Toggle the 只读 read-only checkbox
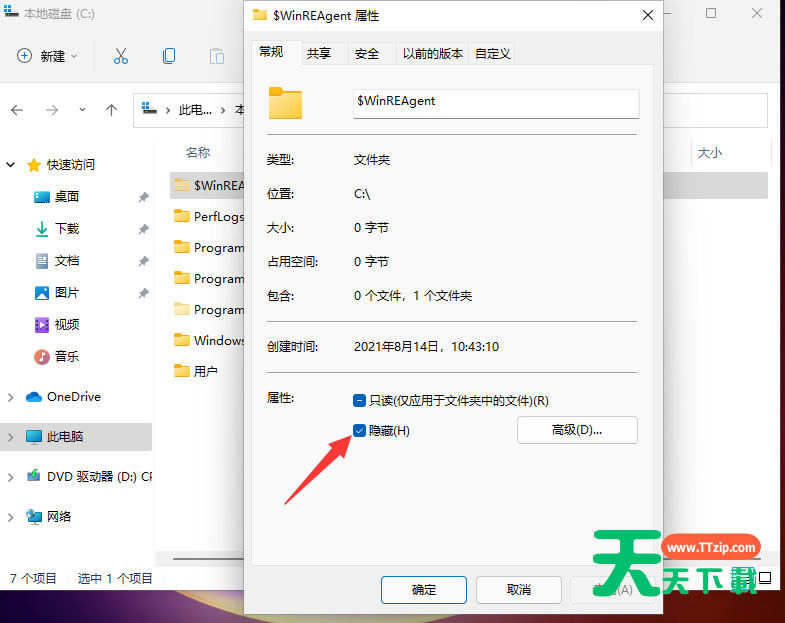This screenshot has height=623, width=785. point(359,401)
